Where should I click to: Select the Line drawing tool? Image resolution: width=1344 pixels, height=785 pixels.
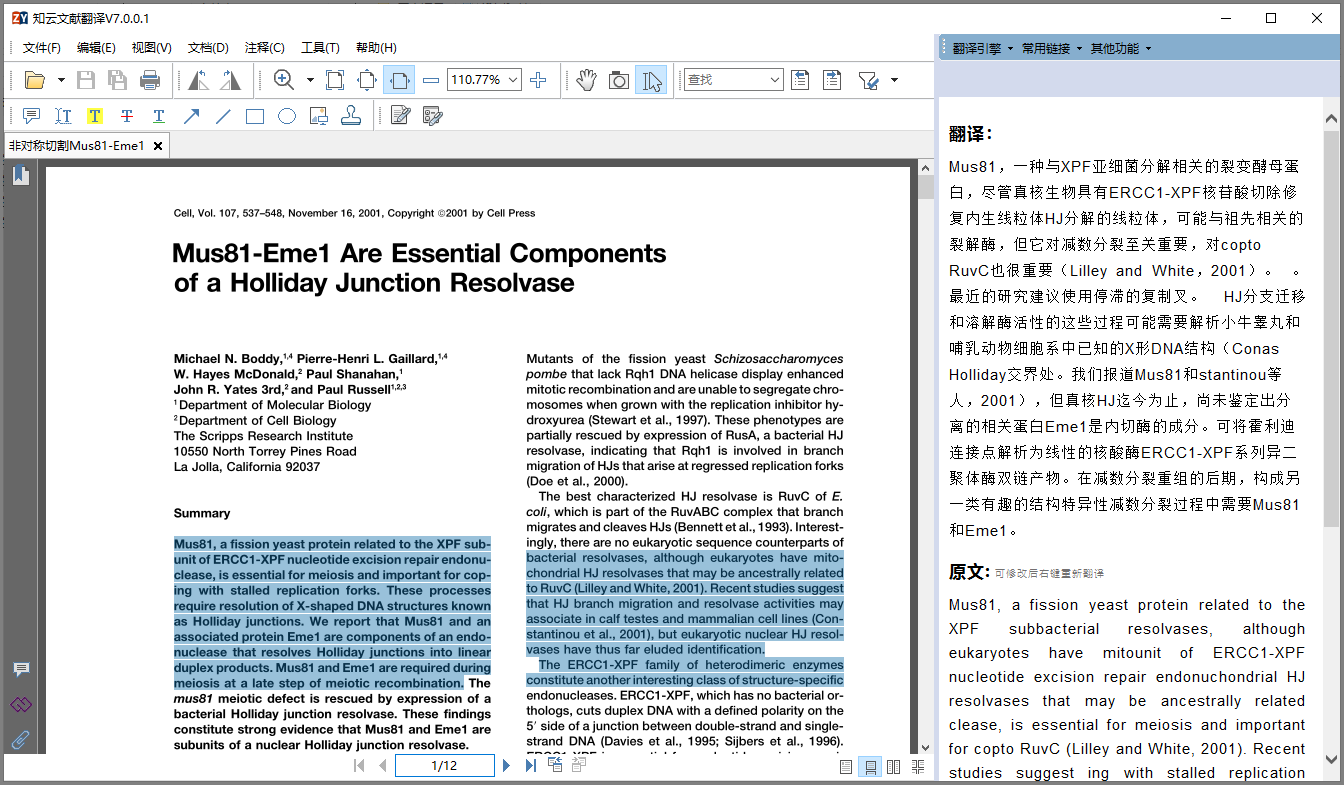(x=223, y=116)
